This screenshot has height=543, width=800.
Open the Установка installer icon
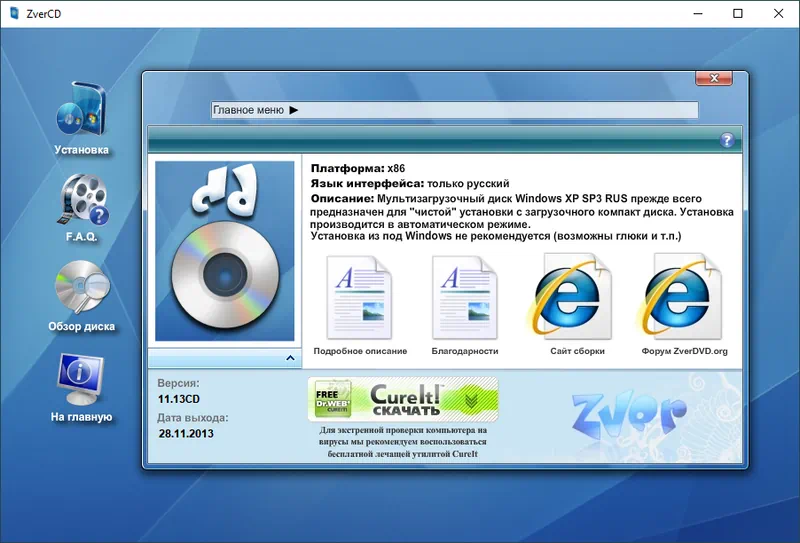click(82, 110)
